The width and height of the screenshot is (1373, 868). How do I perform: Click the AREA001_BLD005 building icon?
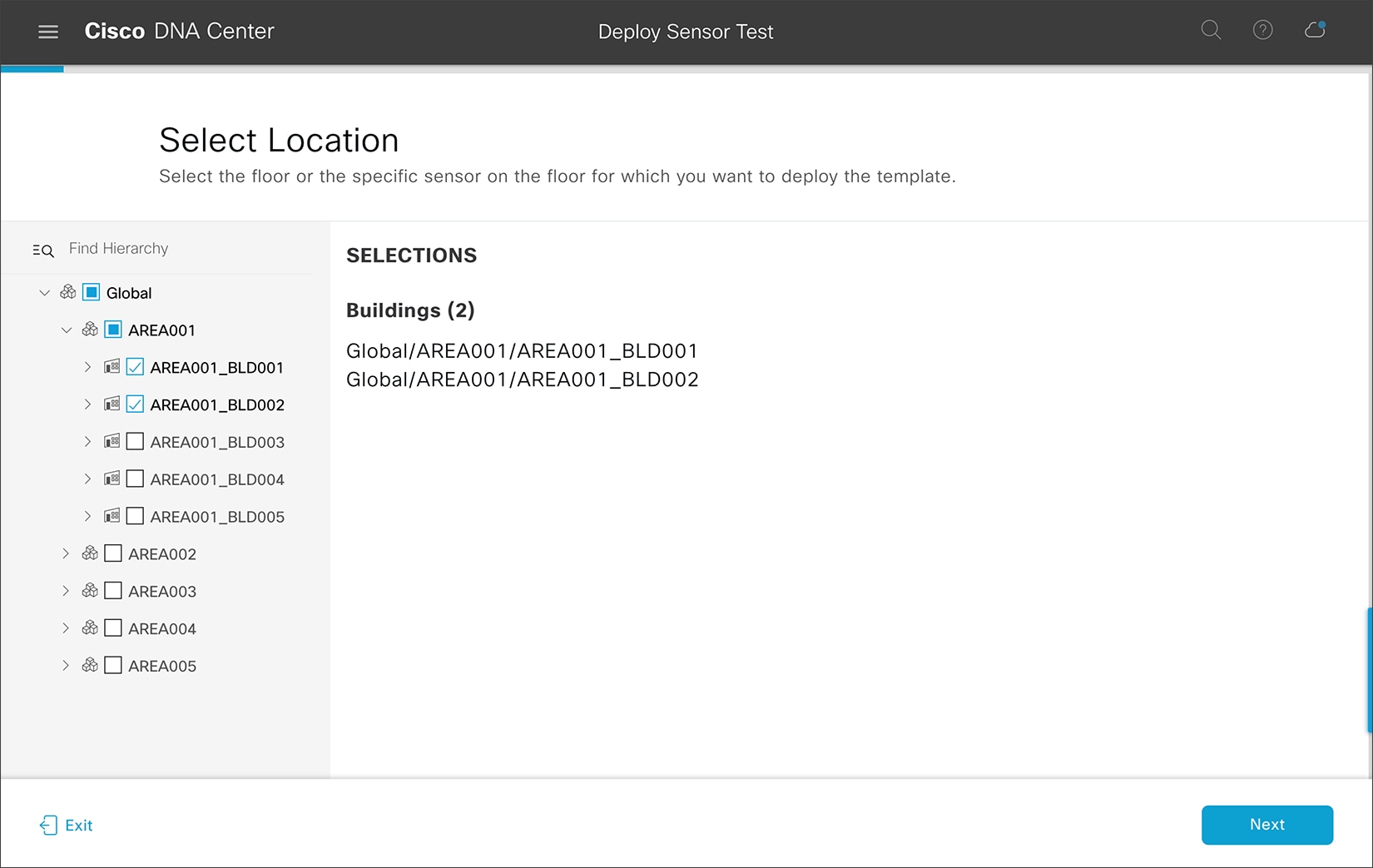tap(112, 517)
